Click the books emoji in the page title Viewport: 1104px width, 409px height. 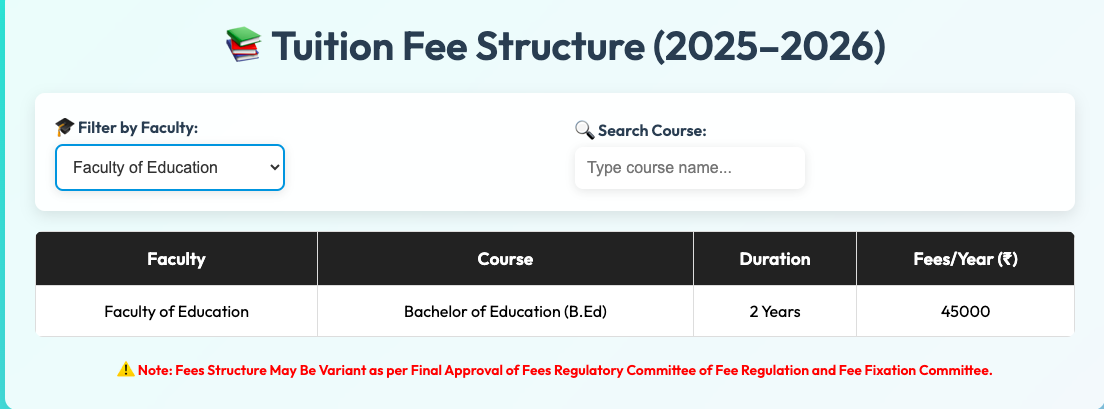(243, 47)
